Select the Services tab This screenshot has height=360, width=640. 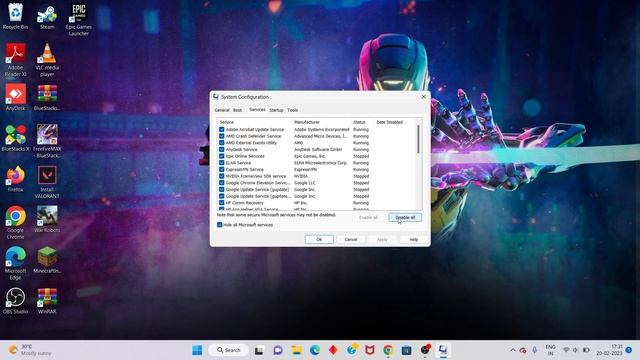[257, 110]
